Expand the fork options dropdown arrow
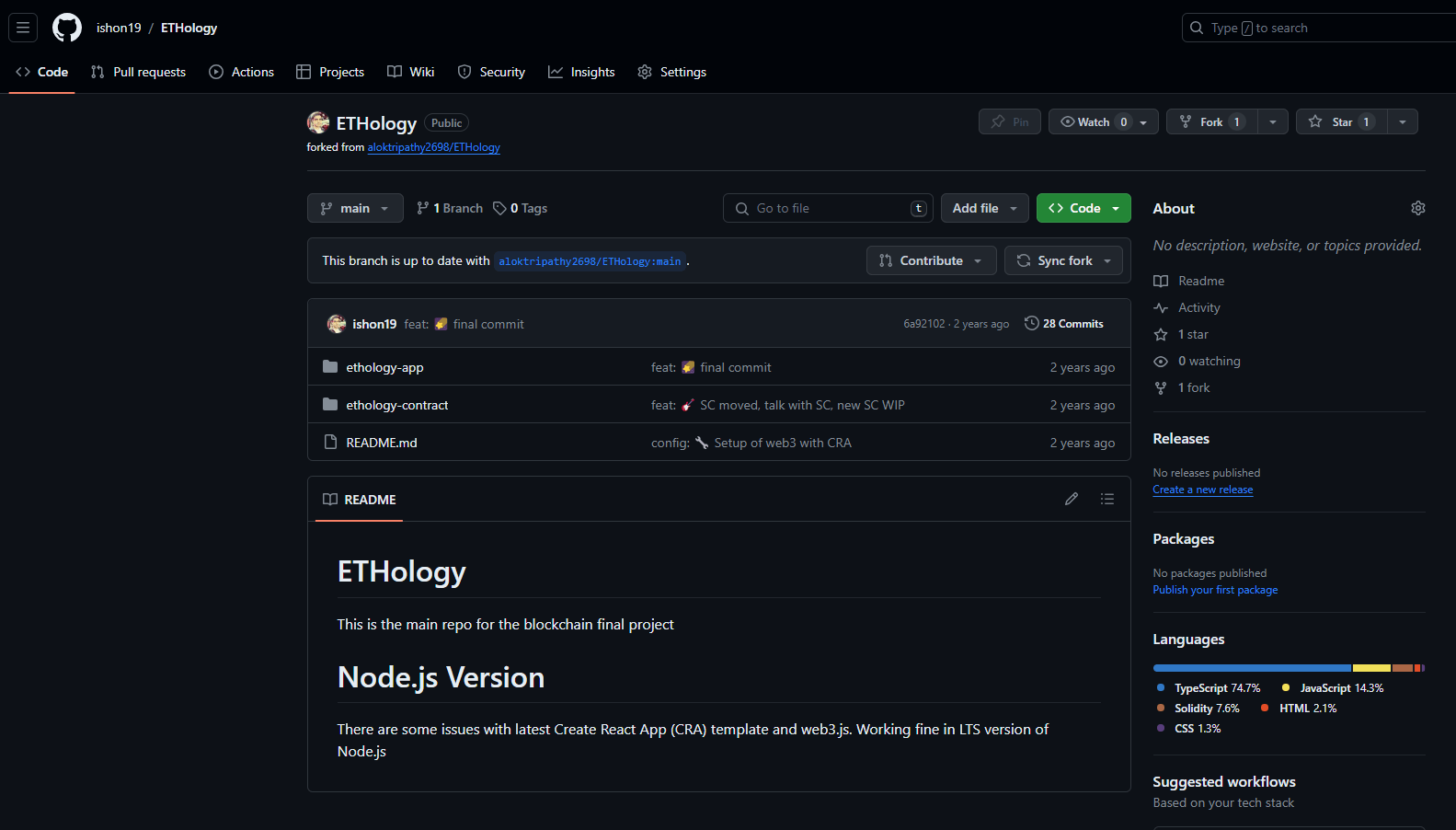This screenshot has width=1456, height=830. (1273, 121)
